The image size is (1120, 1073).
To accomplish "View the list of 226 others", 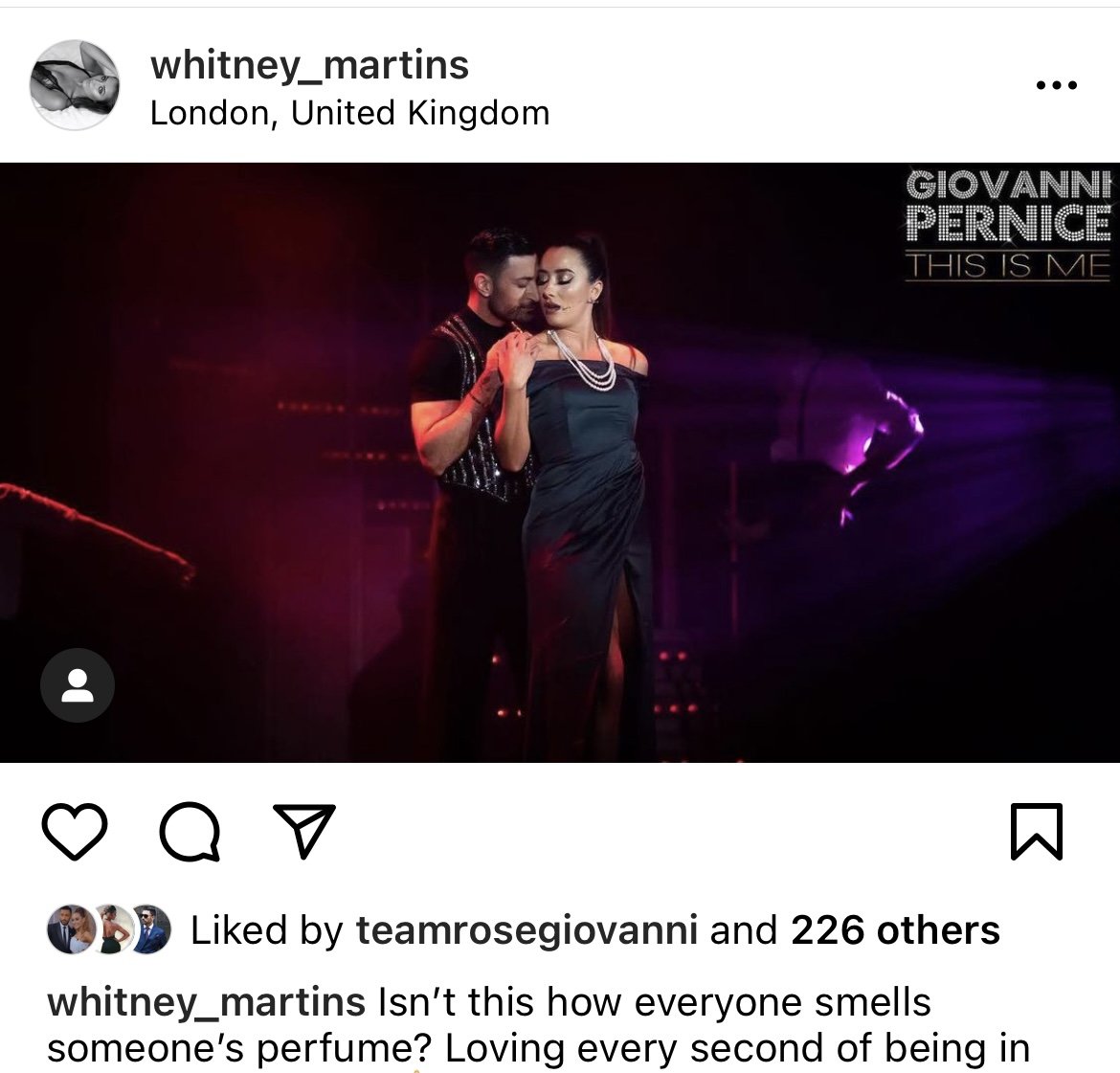I will [x=895, y=930].
